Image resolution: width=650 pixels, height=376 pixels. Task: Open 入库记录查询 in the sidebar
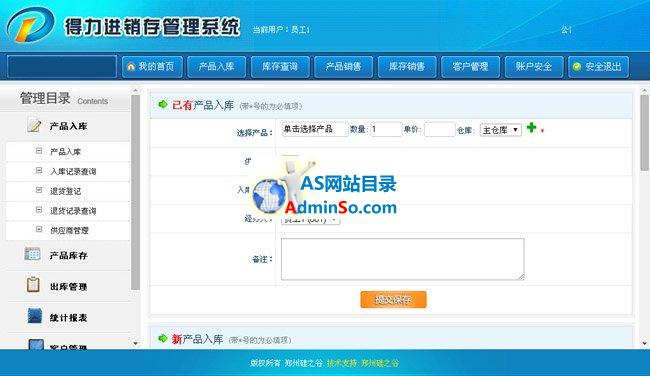pos(73,171)
